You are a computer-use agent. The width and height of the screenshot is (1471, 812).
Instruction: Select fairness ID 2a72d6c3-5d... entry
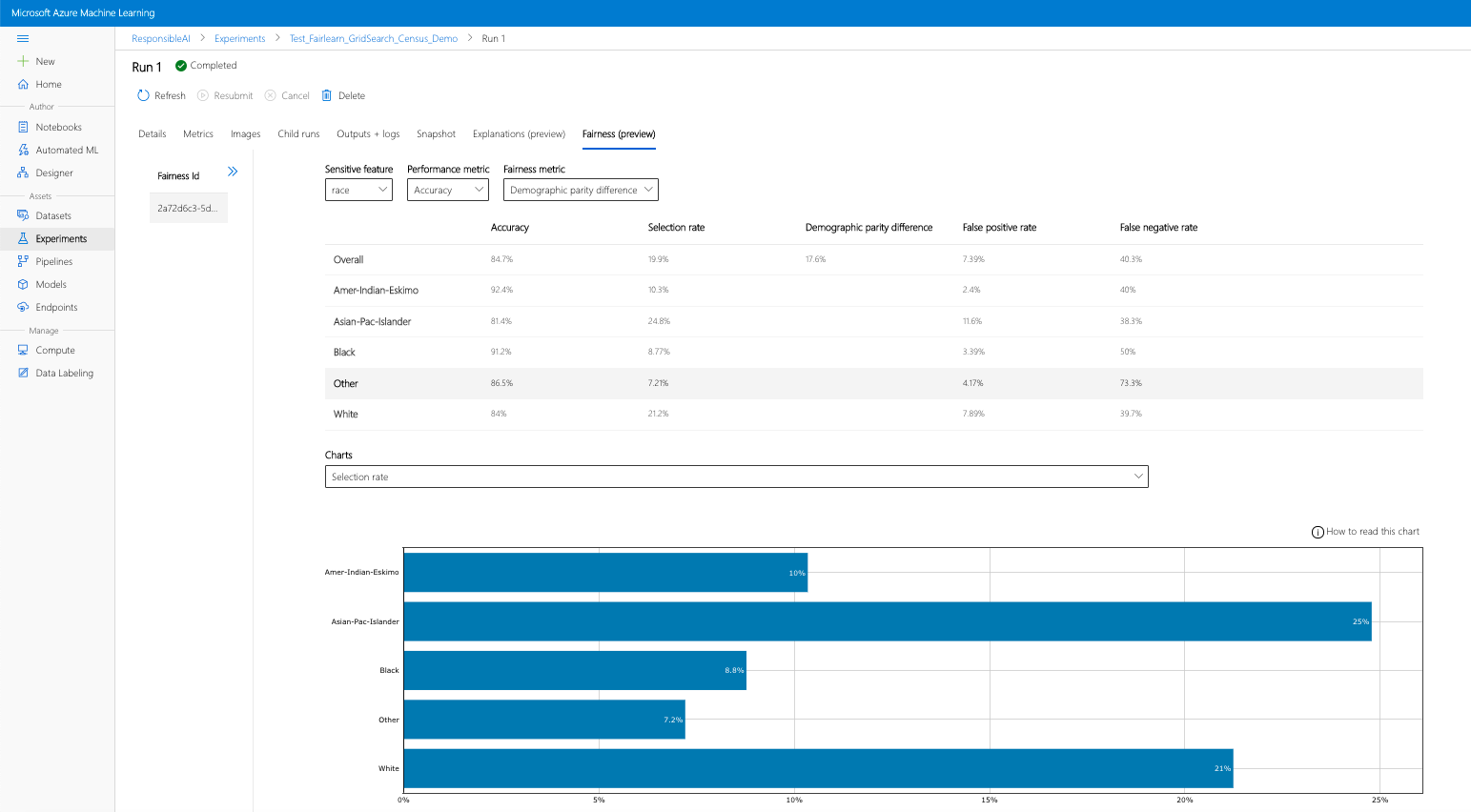click(x=188, y=208)
